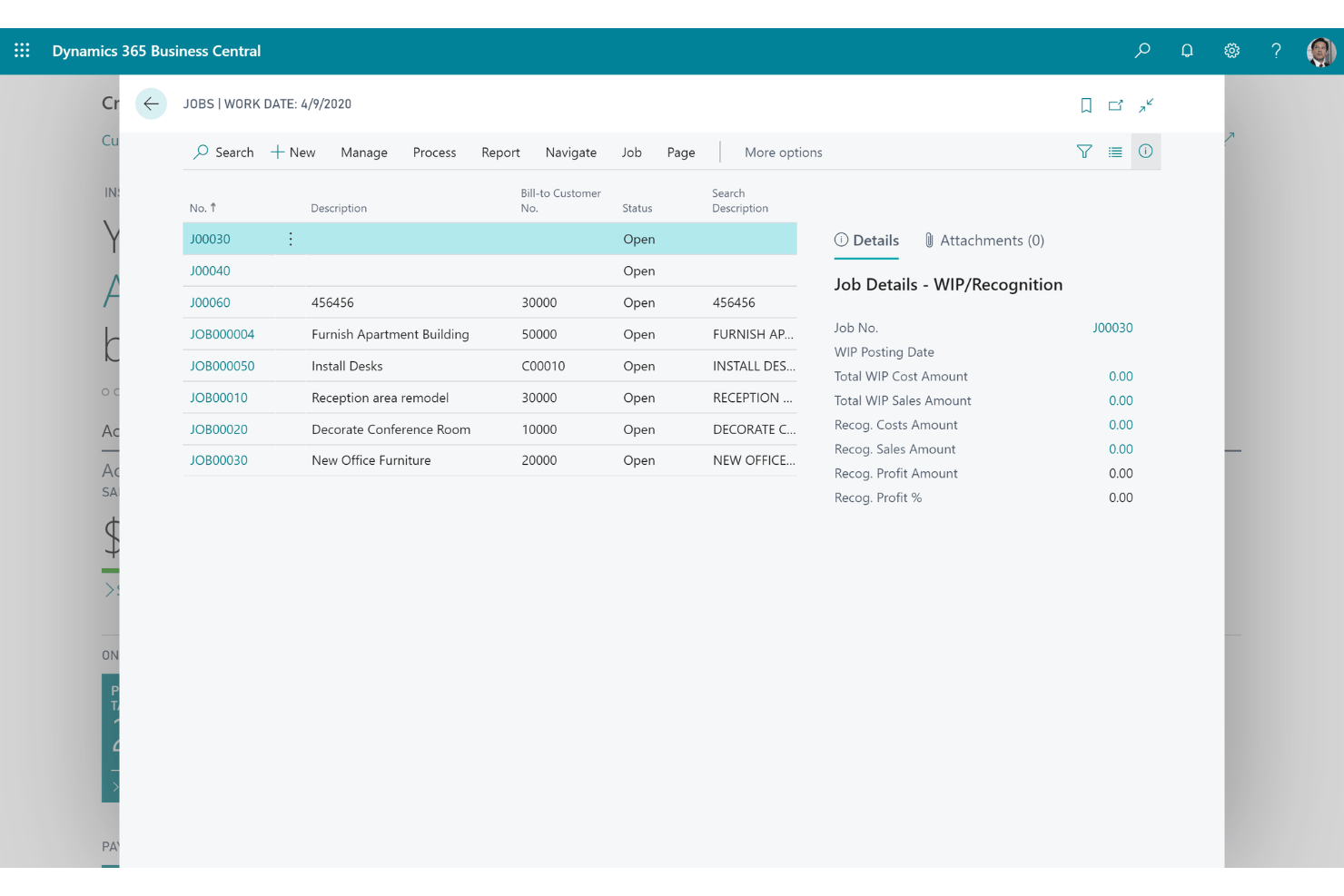This screenshot has height=896, width=1344.
Task: Bookmark this Jobs page
Action: coord(1086,105)
